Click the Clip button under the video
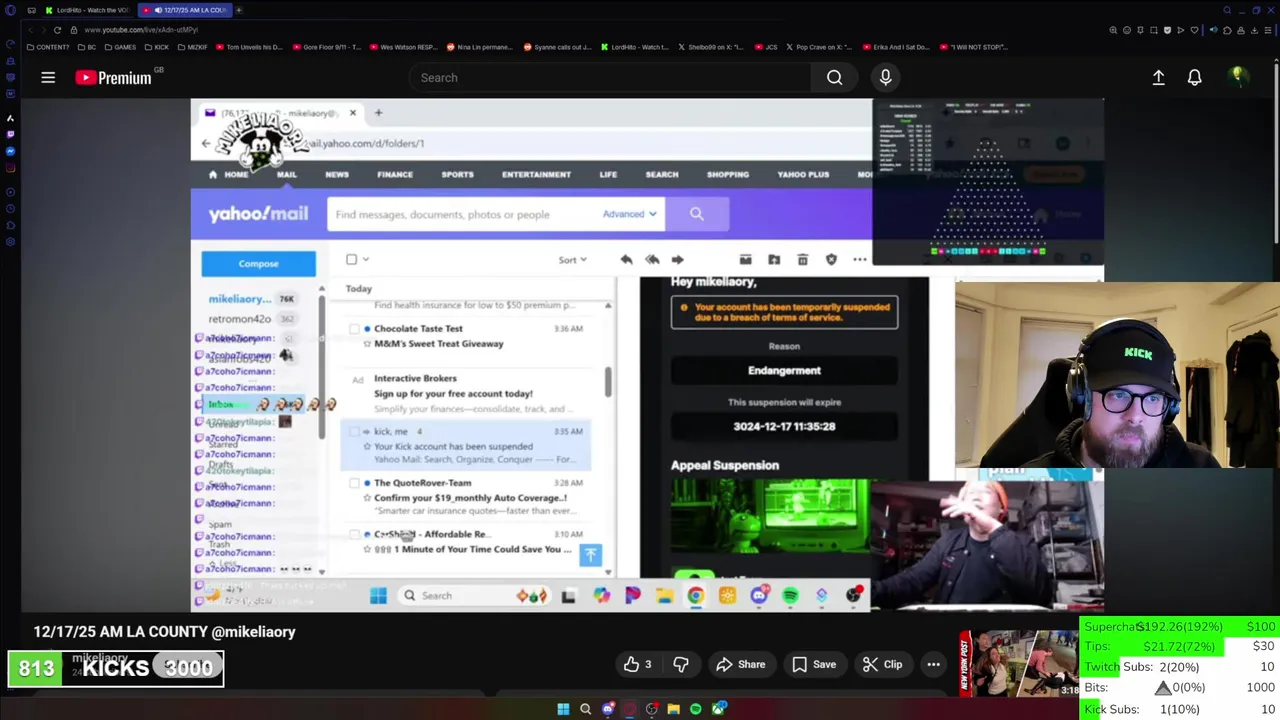The image size is (1280, 720). pos(882,664)
